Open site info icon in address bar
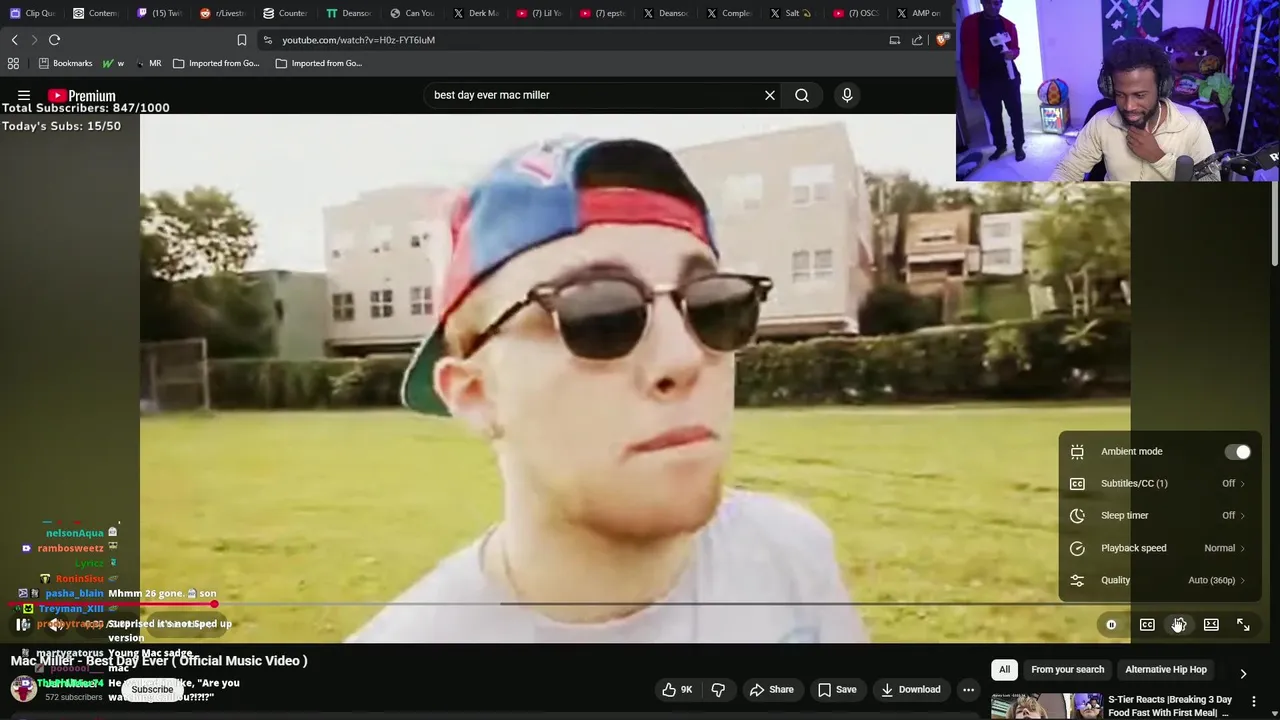Image resolution: width=1280 pixels, height=720 pixels. (x=267, y=40)
